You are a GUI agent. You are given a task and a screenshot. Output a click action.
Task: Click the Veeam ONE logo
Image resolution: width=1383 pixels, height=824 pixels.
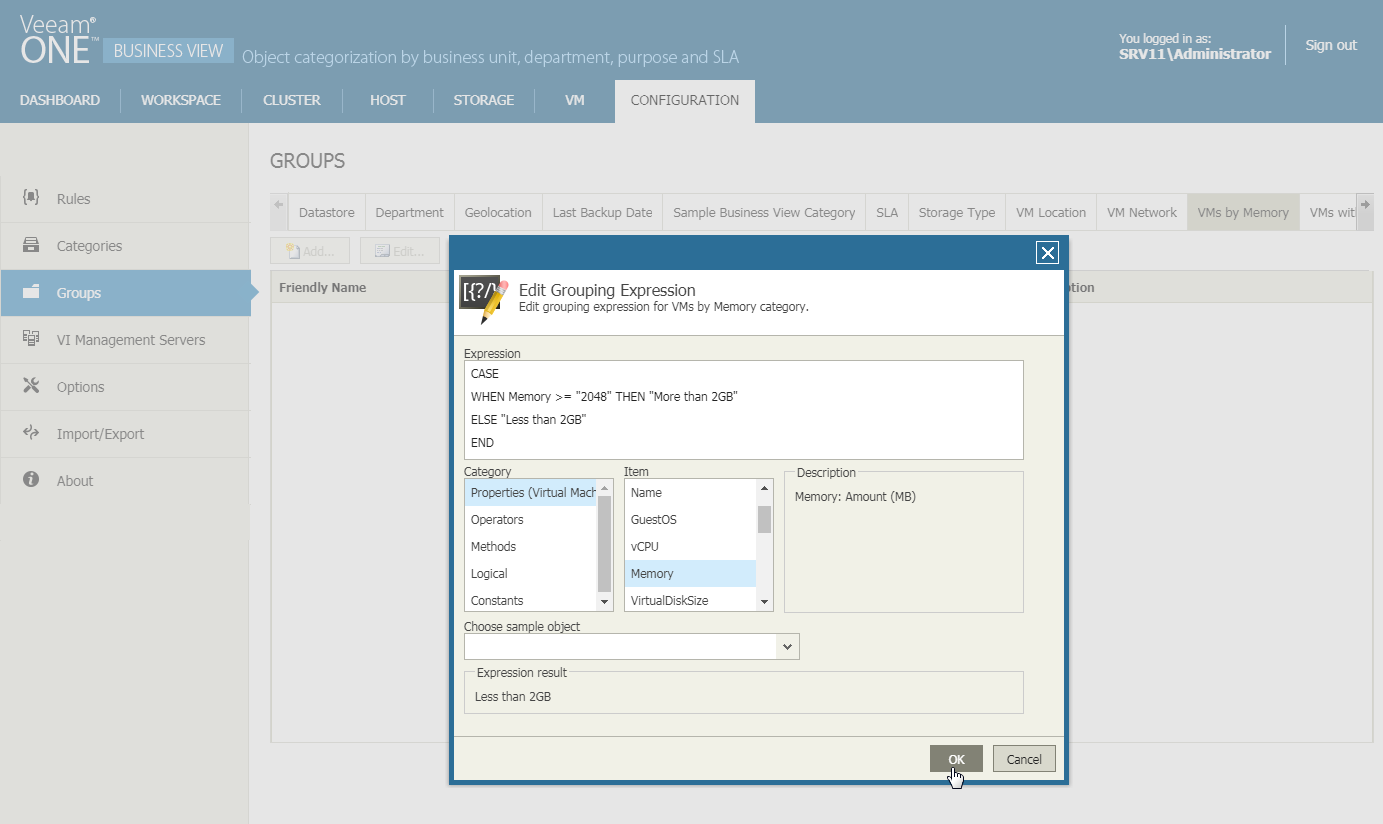point(60,41)
